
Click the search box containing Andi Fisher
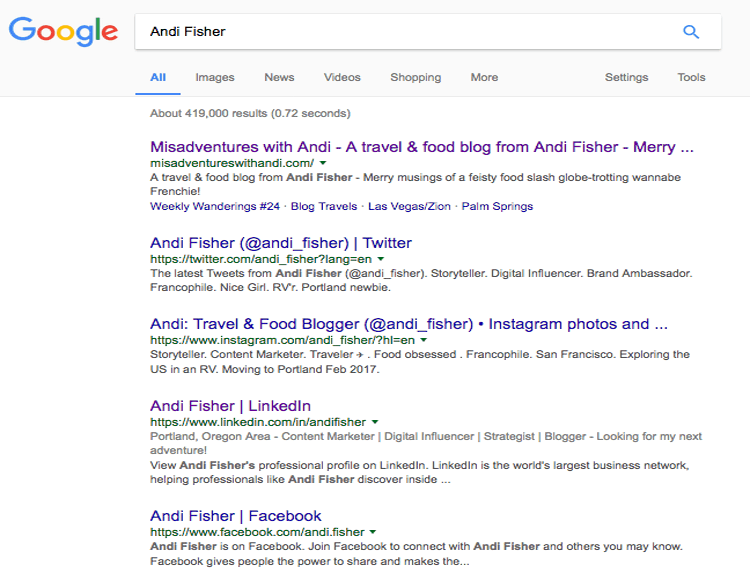(x=428, y=32)
